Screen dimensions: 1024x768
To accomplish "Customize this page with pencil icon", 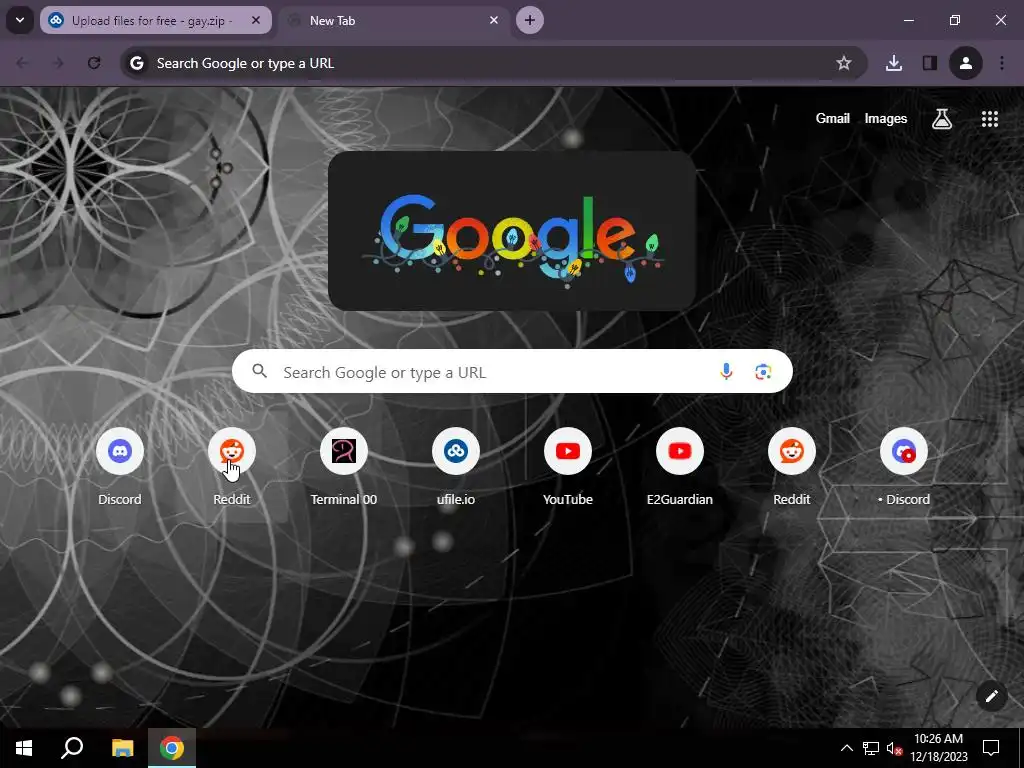I will click(x=991, y=696).
